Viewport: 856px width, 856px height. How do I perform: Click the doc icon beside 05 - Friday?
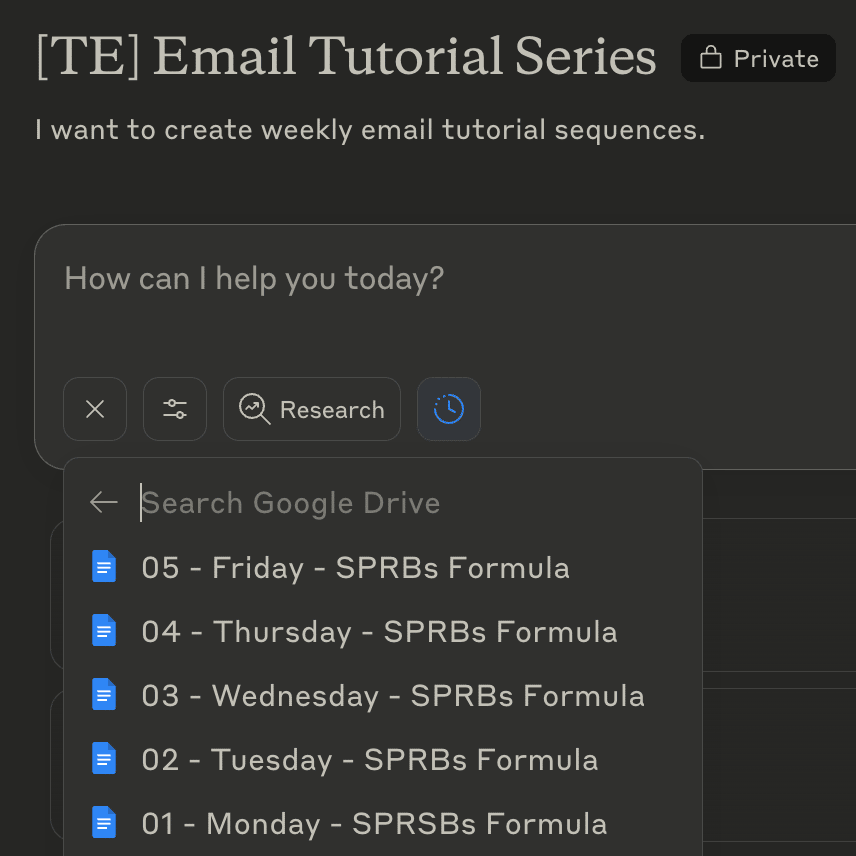104,567
